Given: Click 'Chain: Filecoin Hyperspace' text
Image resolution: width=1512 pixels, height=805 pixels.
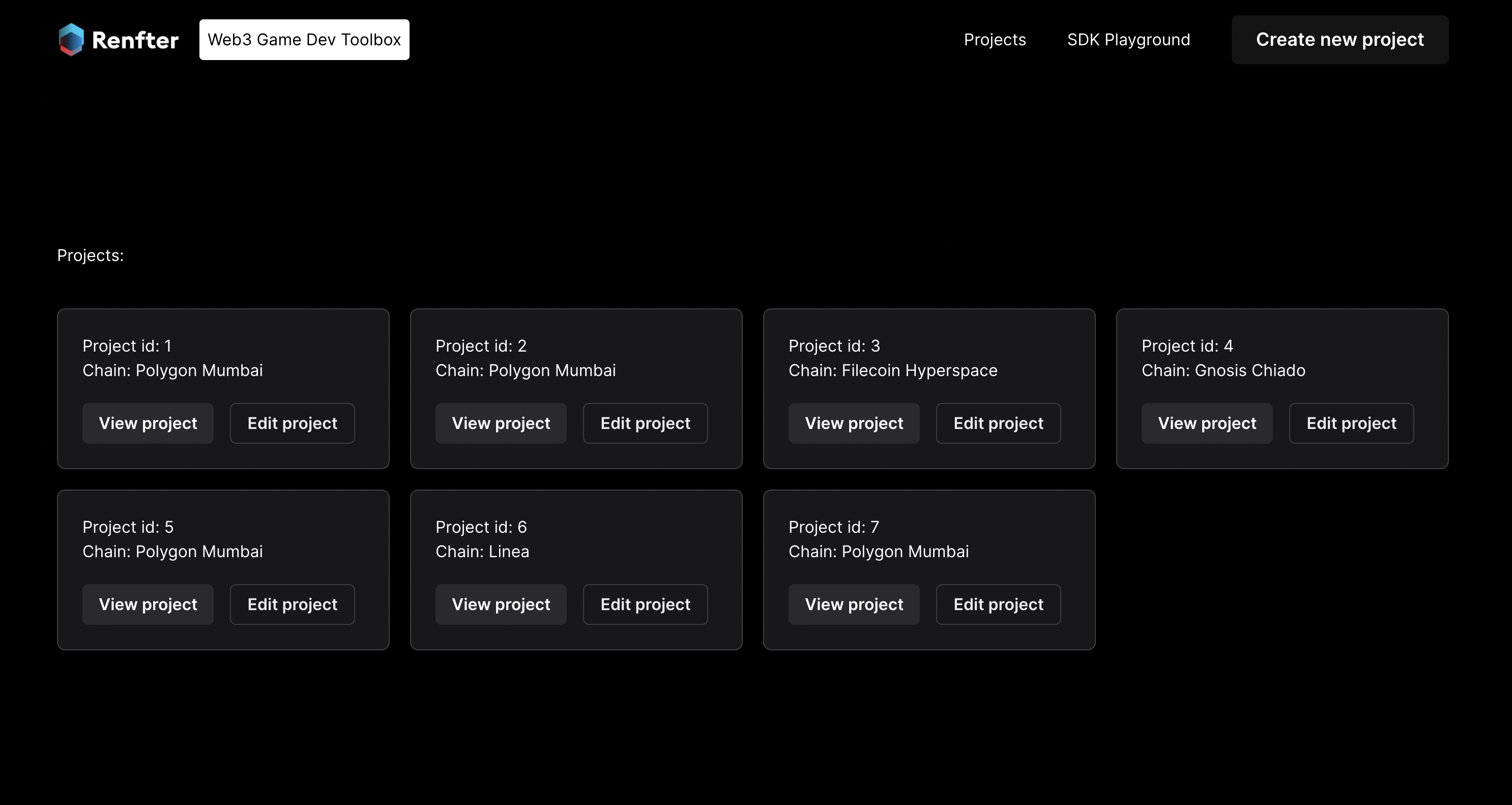Looking at the screenshot, I should [893, 370].
